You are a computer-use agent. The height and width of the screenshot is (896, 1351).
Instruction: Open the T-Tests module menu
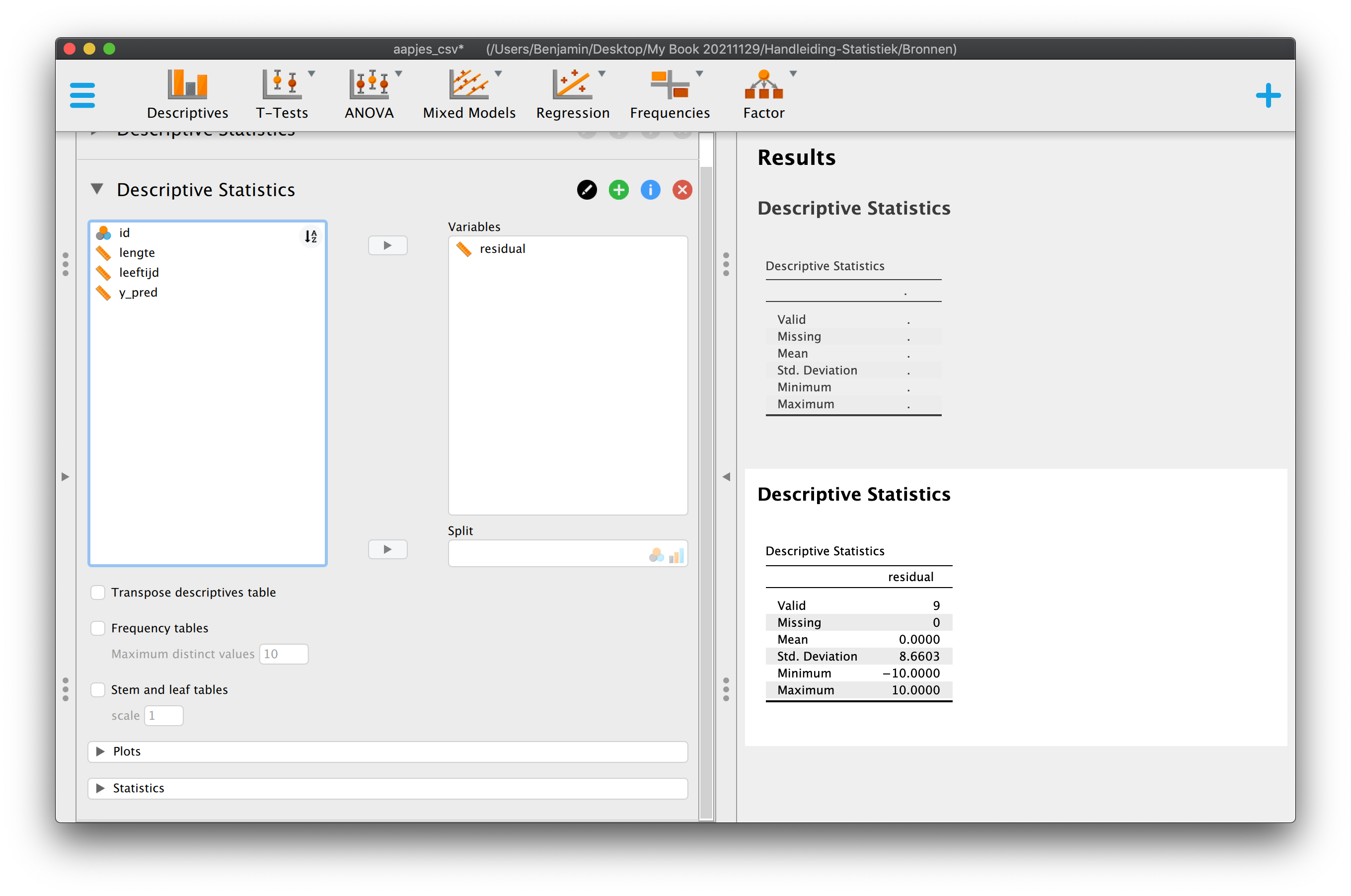tap(284, 94)
